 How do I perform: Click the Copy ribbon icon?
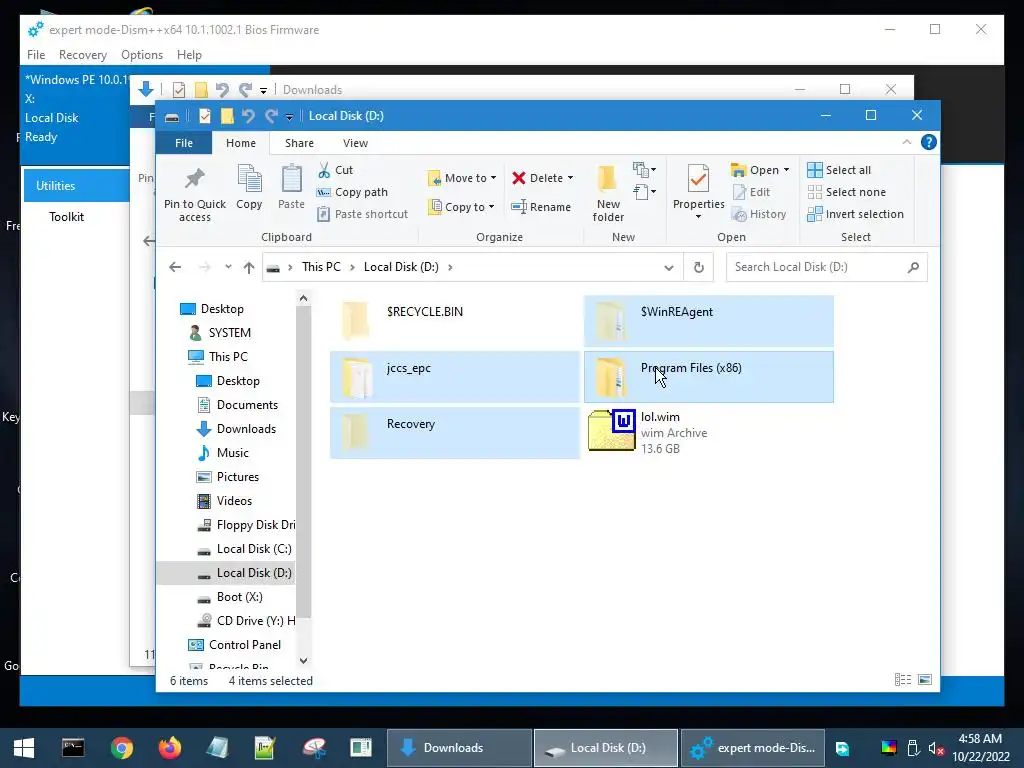click(x=249, y=188)
